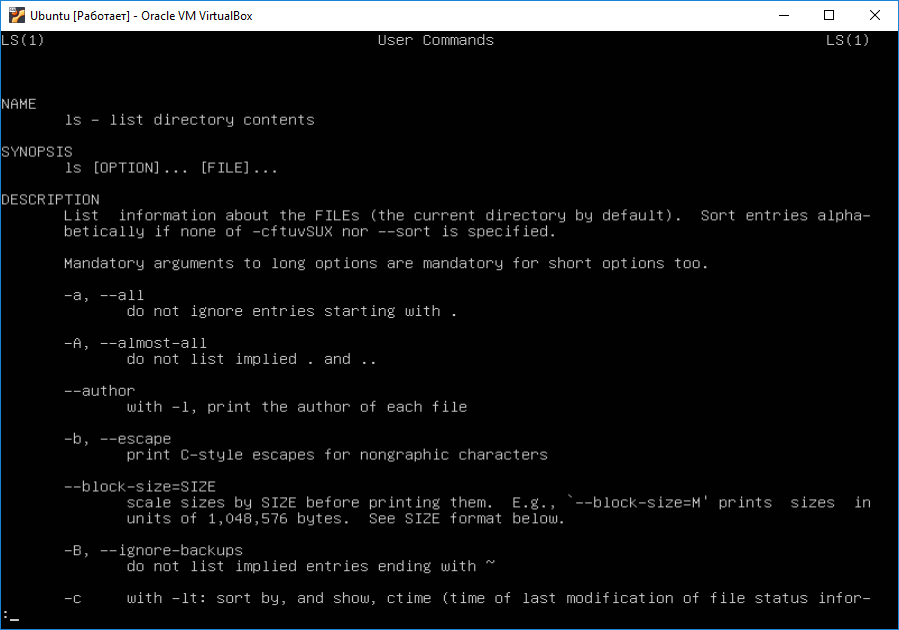This screenshot has width=899, height=630.
Task: Click the top-right 'LS(1)' header
Action: pos(847,40)
